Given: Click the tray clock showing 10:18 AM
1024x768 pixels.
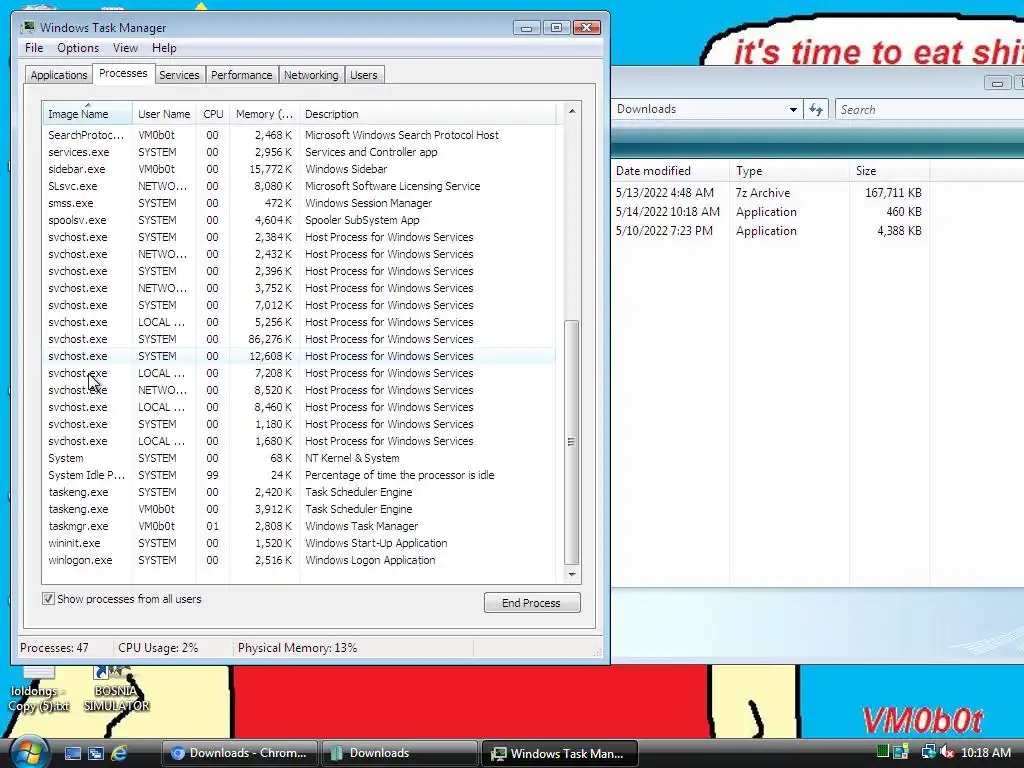Looking at the screenshot, I should 985,752.
